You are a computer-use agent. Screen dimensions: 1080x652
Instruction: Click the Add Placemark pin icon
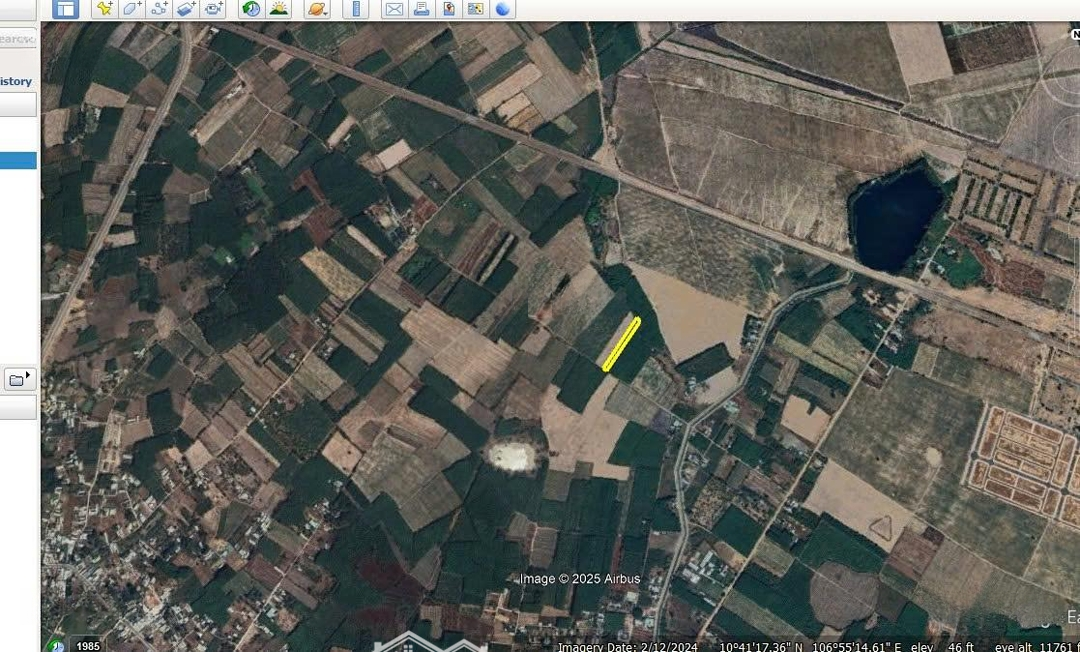point(104,9)
